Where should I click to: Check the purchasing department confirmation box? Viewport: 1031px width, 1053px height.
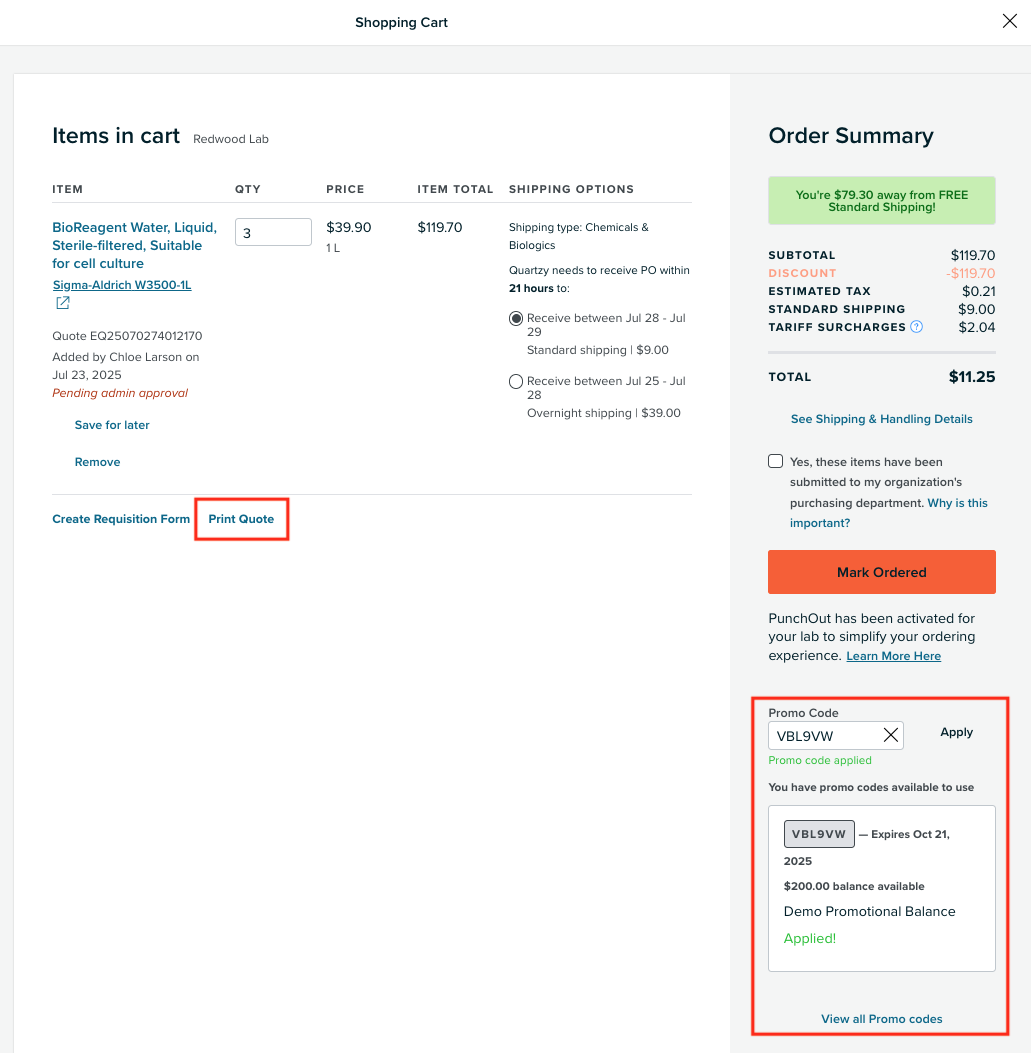click(775, 461)
